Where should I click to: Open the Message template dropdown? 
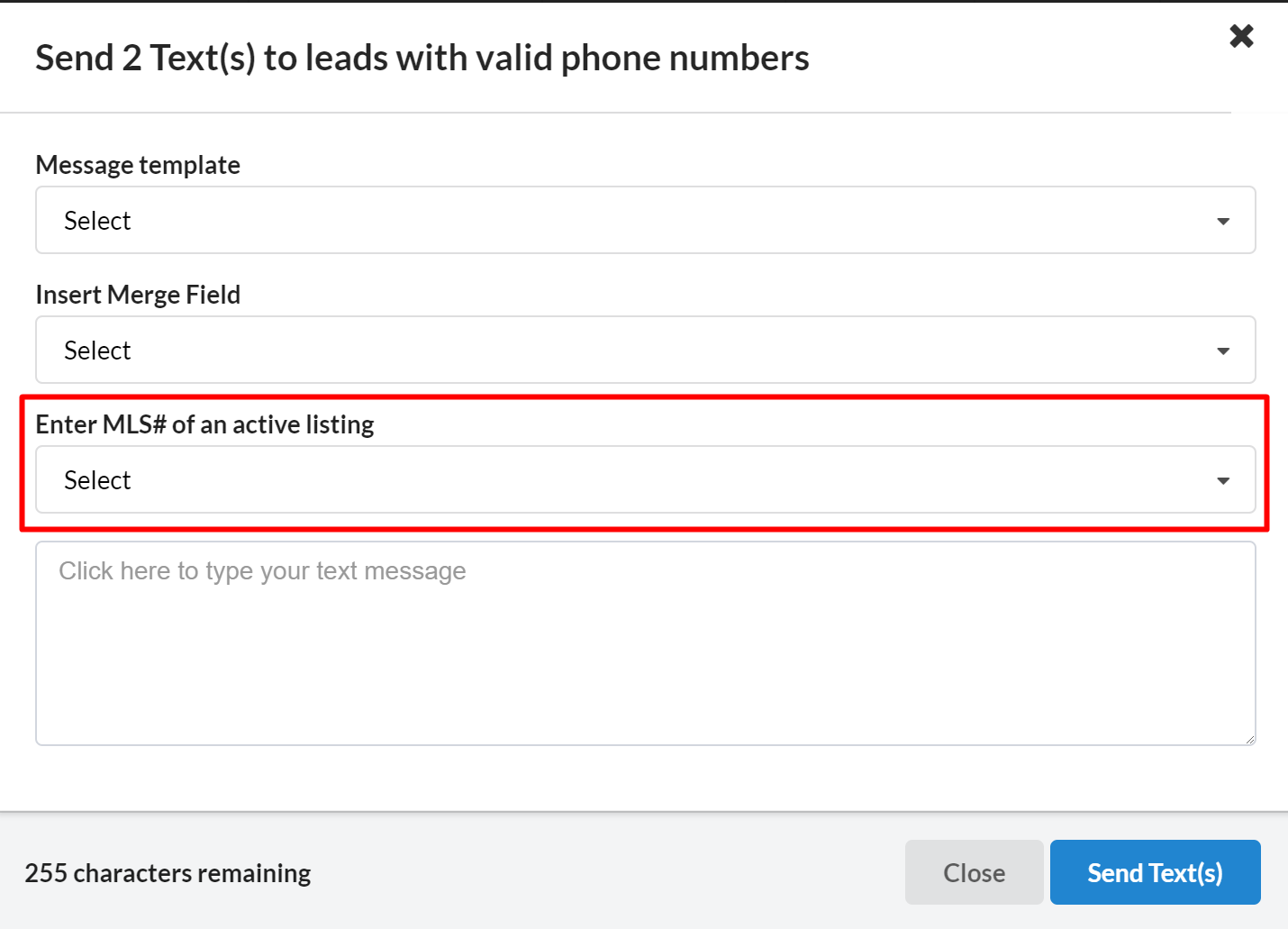pyautogui.click(x=645, y=220)
